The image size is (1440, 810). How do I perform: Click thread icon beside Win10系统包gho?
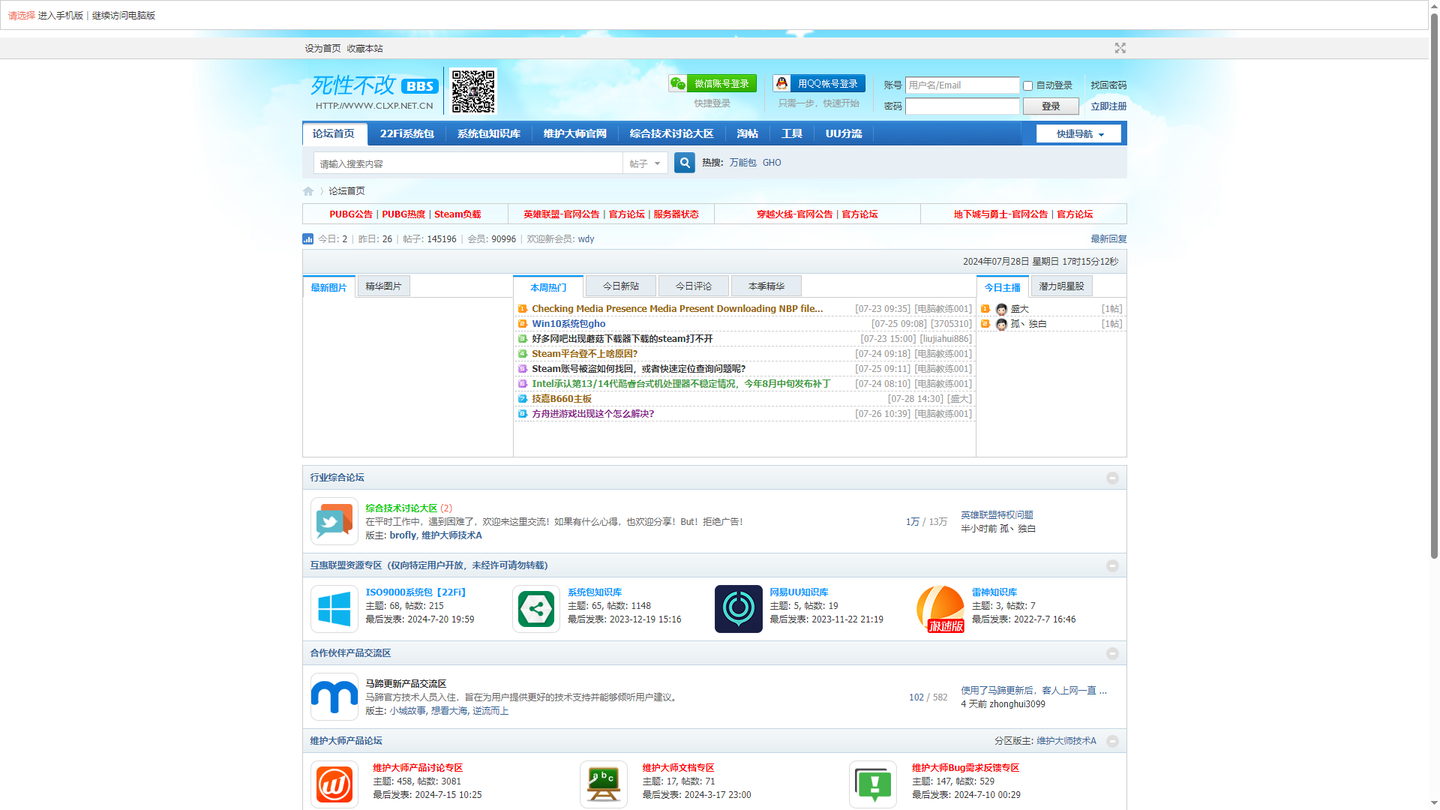(522, 324)
